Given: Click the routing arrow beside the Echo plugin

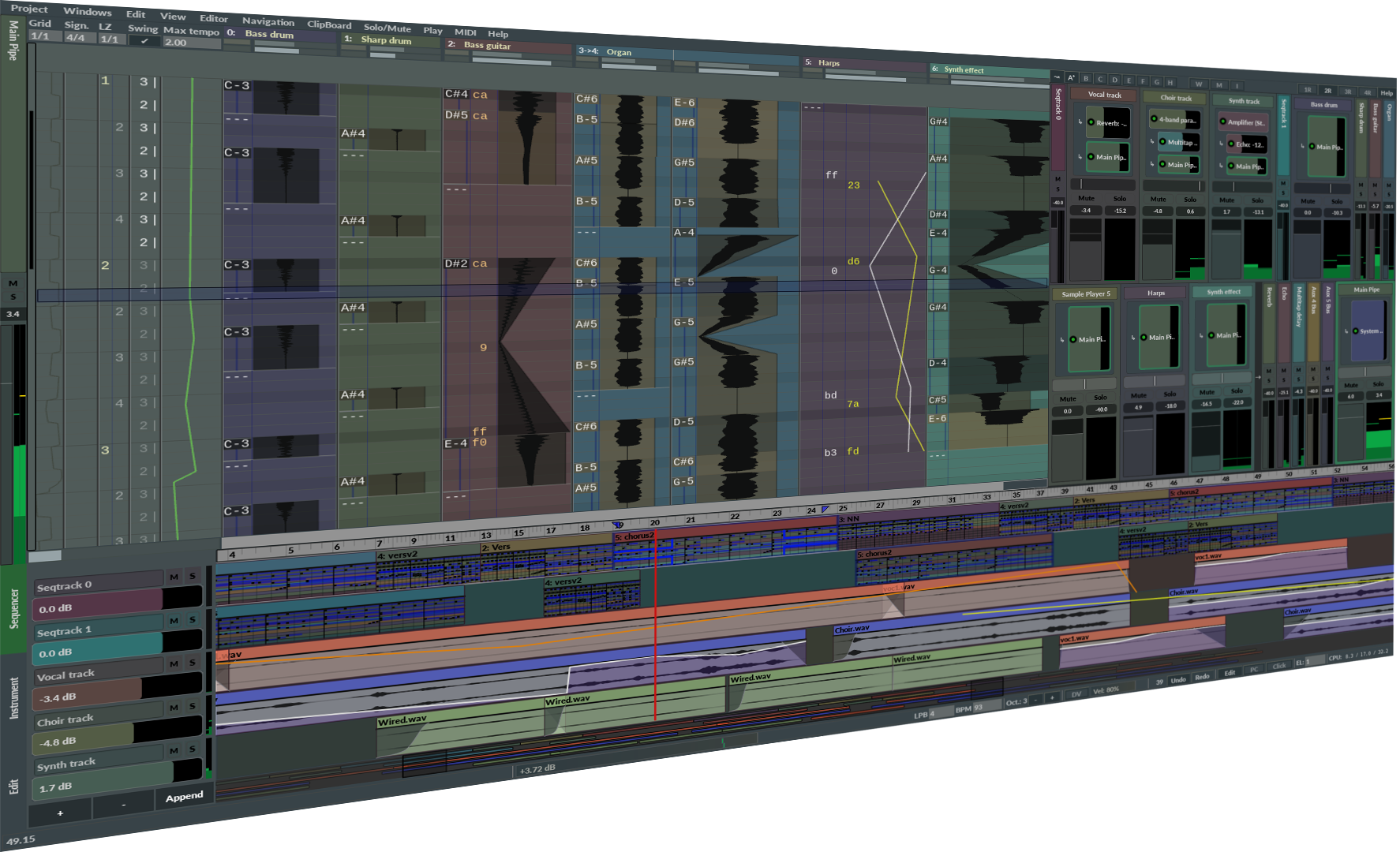Looking at the screenshot, I should pos(1221,144).
